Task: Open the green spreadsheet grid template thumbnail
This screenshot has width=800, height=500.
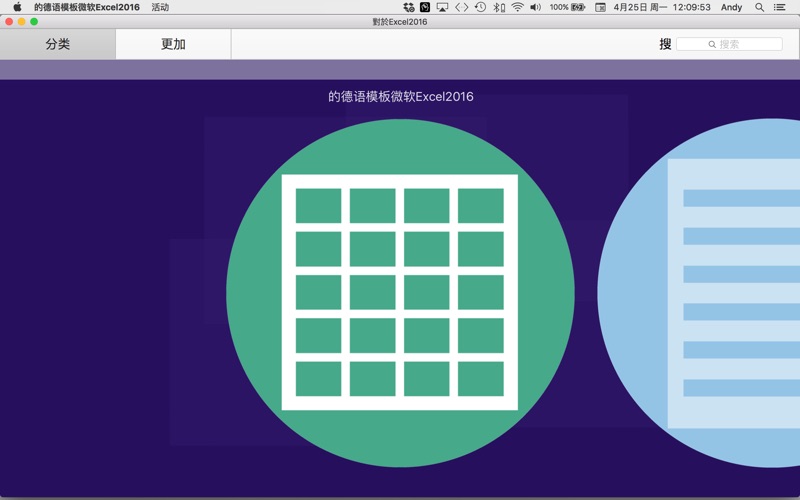Action: [x=401, y=293]
